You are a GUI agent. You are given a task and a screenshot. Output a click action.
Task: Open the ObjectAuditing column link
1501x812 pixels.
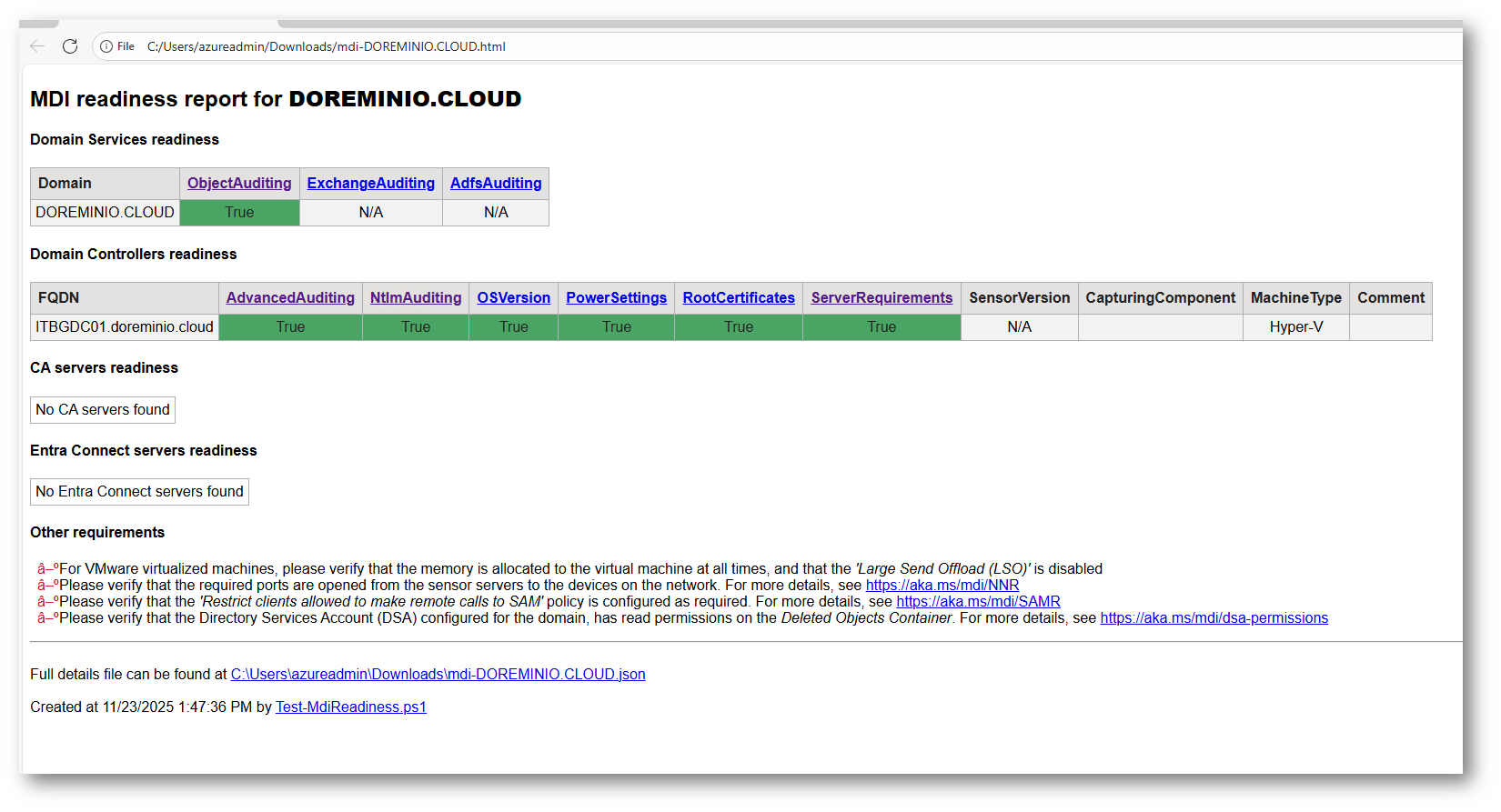click(x=239, y=184)
